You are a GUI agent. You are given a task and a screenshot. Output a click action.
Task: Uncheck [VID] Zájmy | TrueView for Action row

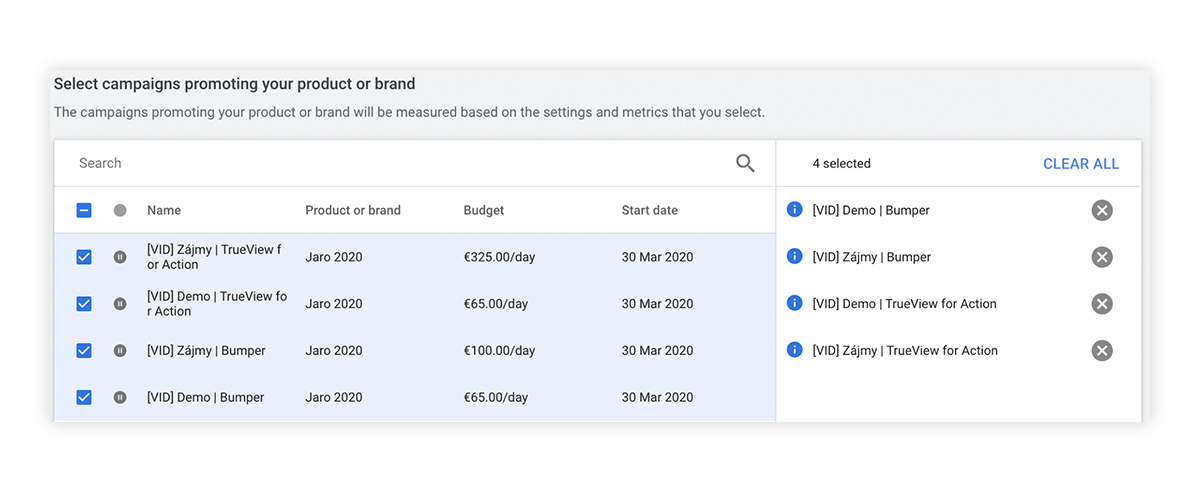pyautogui.click(x=84, y=257)
